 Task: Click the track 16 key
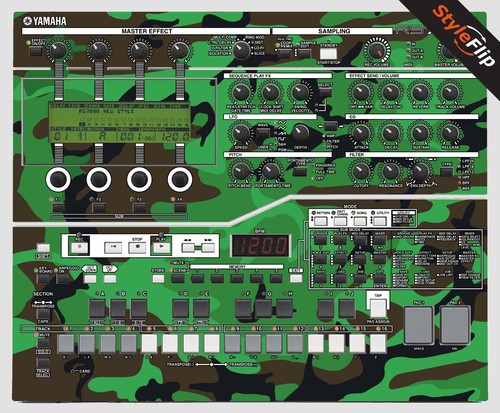point(378,344)
